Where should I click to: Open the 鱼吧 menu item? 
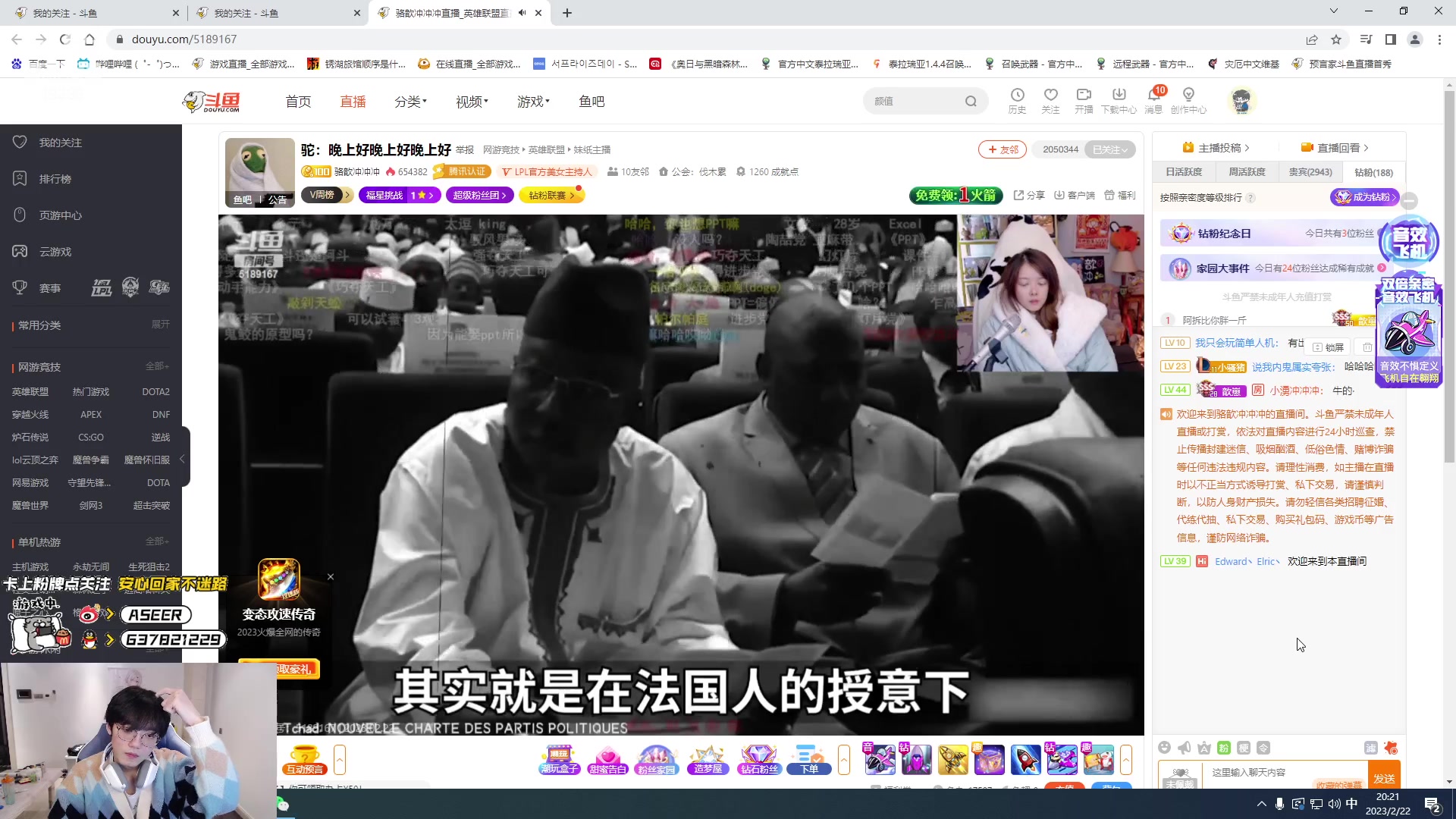(592, 101)
